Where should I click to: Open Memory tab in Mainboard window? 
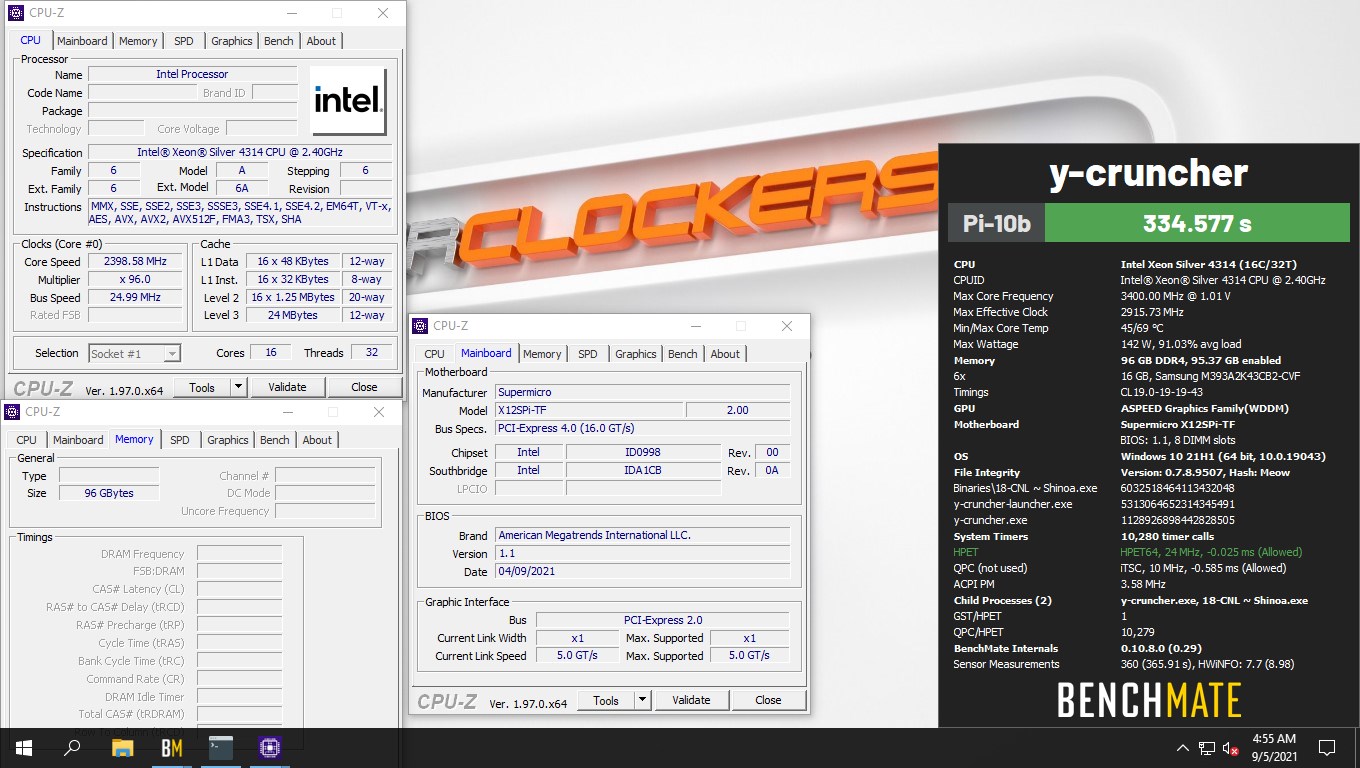[x=542, y=354]
